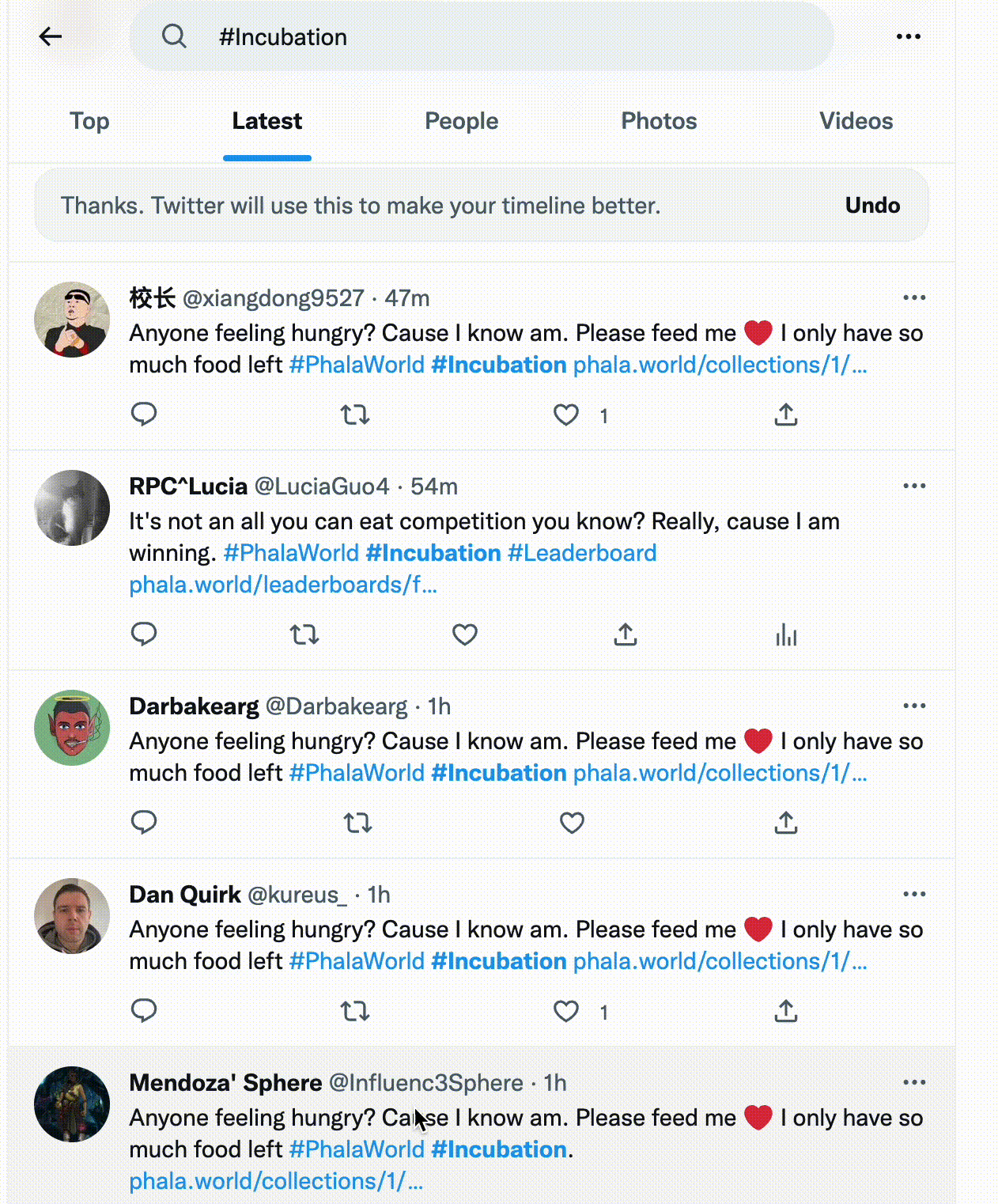Screen dimensions: 998x1204
Task: Retweet Darbakearg's tweet
Action: (x=357, y=823)
